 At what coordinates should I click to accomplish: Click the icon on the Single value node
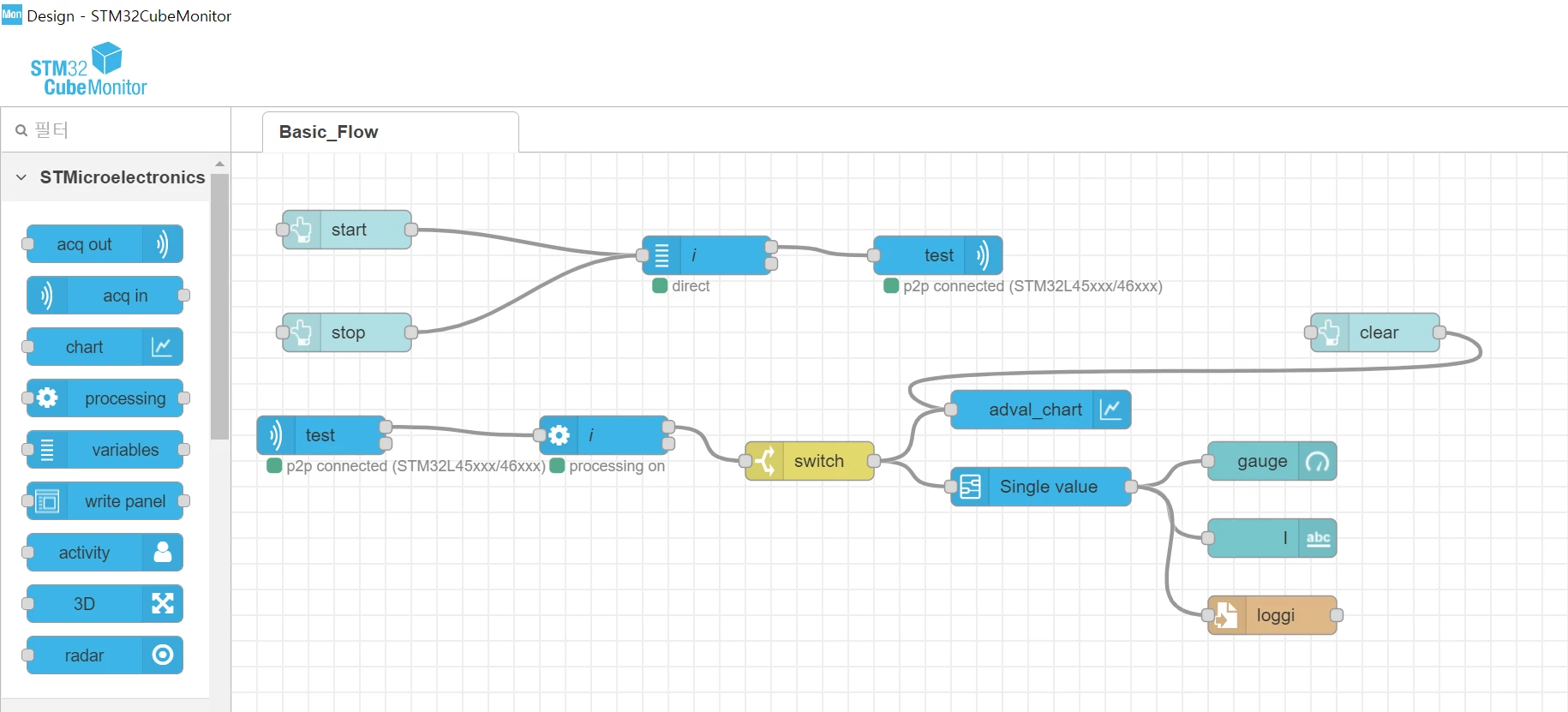tap(970, 487)
